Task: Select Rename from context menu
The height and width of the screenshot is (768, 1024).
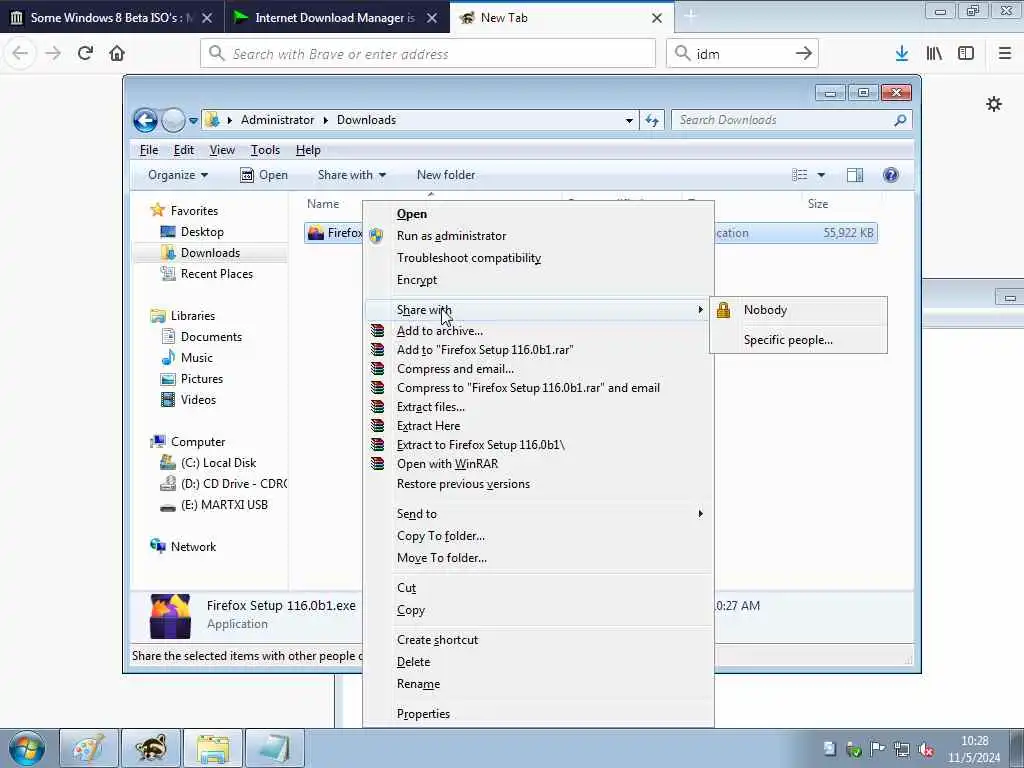Action: pyautogui.click(x=539, y=684)
